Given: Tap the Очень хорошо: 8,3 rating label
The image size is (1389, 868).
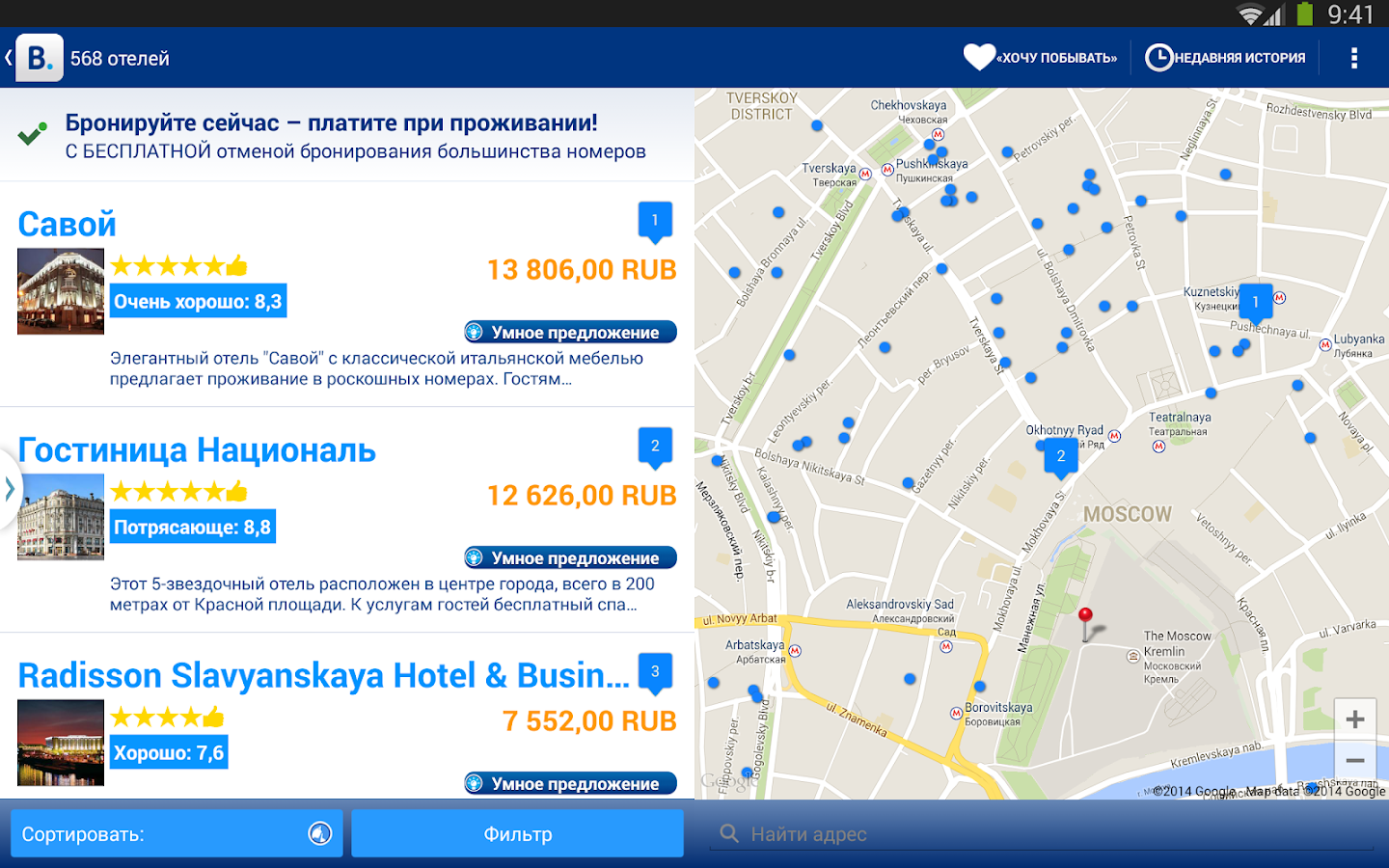Looking at the screenshot, I should [198, 300].
